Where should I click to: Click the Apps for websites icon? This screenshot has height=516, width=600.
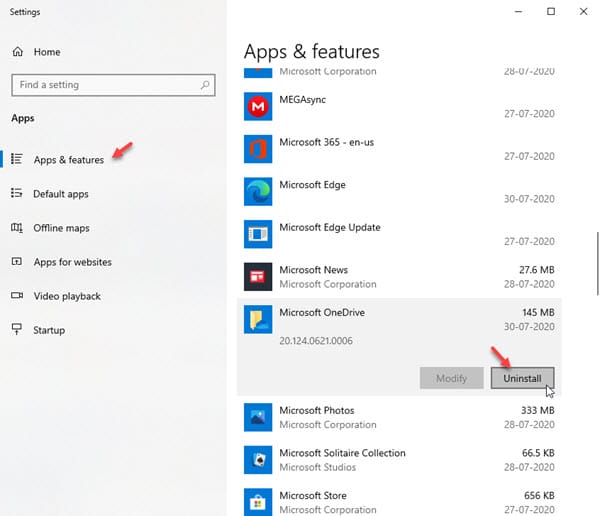click(16, 261)
